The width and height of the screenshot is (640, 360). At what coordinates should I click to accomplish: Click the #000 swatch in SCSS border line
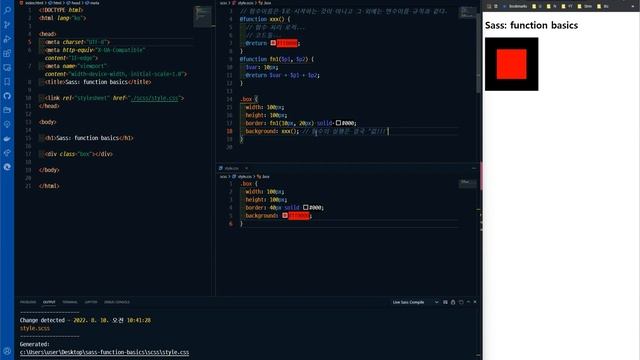pyautogui.click(x=338, y=123)
